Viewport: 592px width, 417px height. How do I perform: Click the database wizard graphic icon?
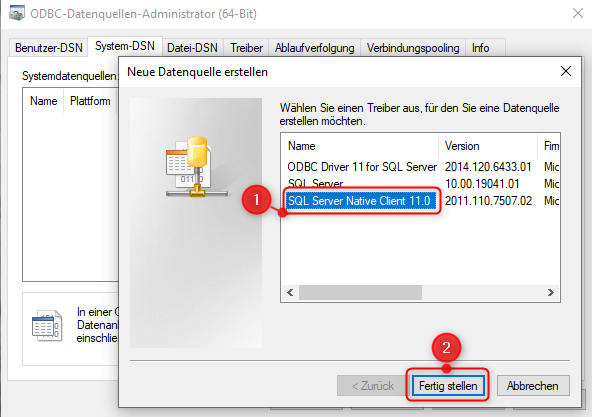click(x=196, y=166)
